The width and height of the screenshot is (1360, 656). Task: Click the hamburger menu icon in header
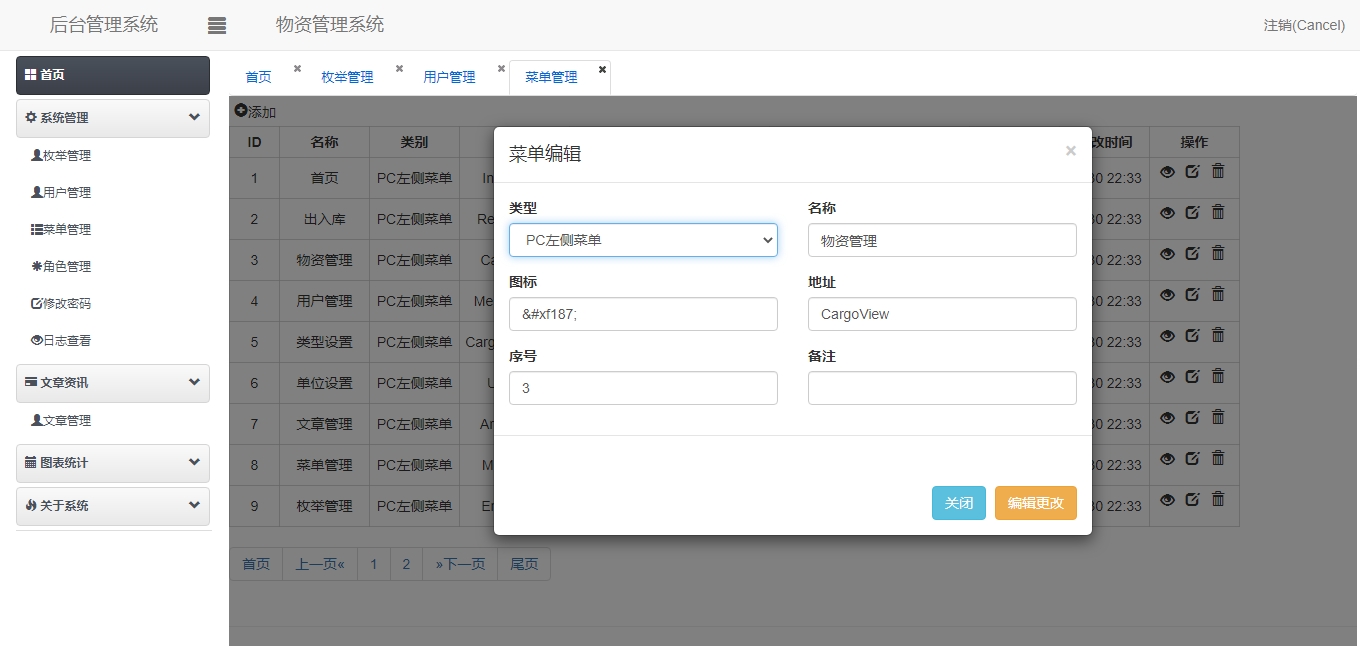pos(217,26)
